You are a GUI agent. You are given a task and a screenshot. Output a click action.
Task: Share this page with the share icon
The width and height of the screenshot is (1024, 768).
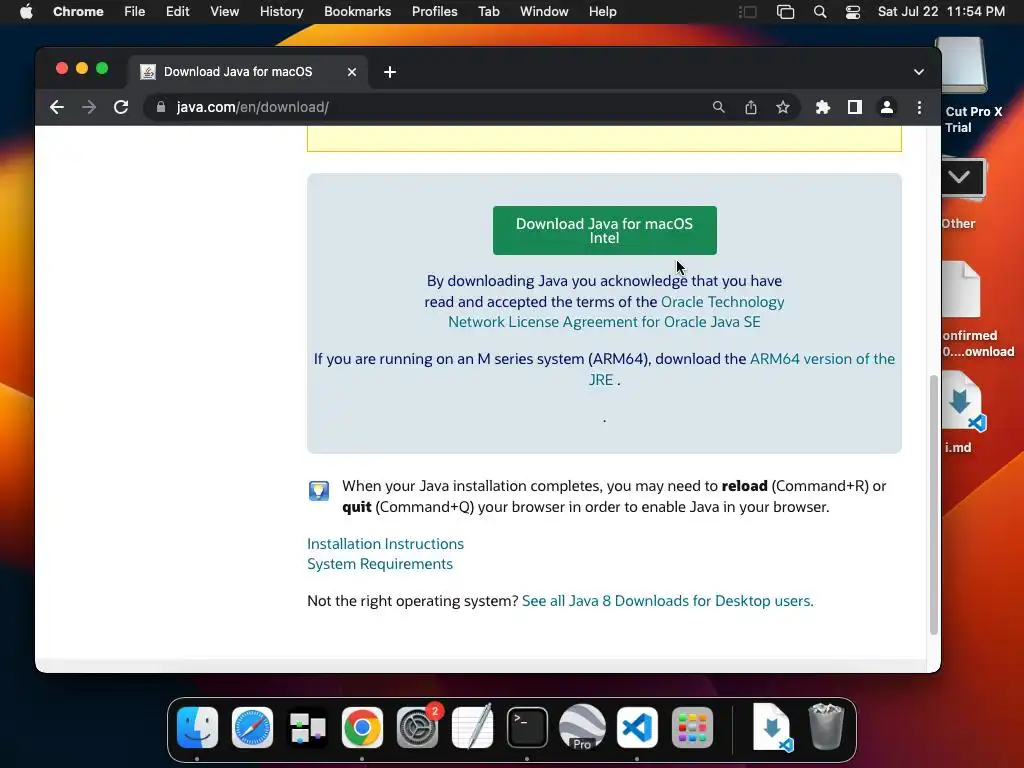tap(751, 107)
